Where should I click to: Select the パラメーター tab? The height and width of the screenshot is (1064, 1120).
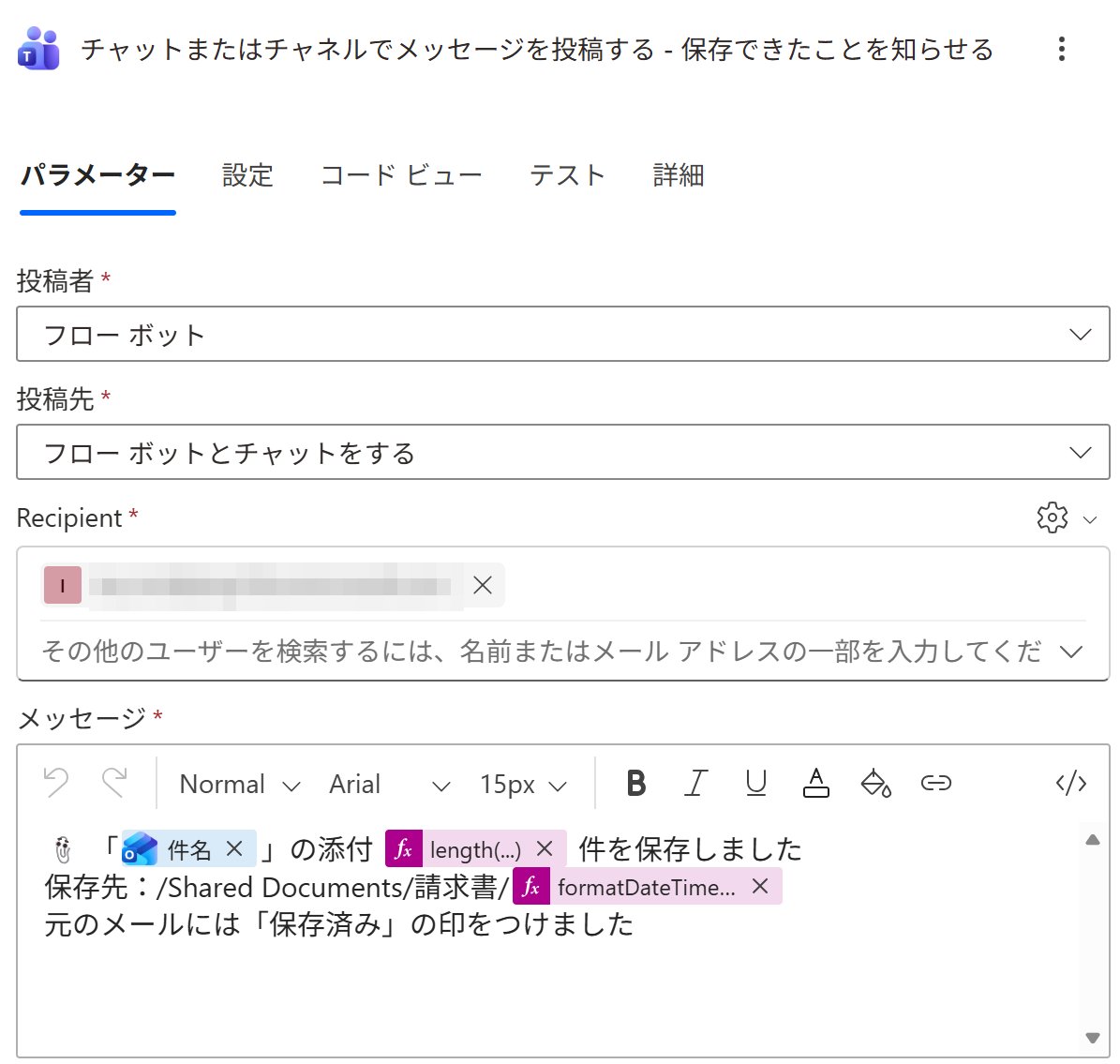click(97, 175)
